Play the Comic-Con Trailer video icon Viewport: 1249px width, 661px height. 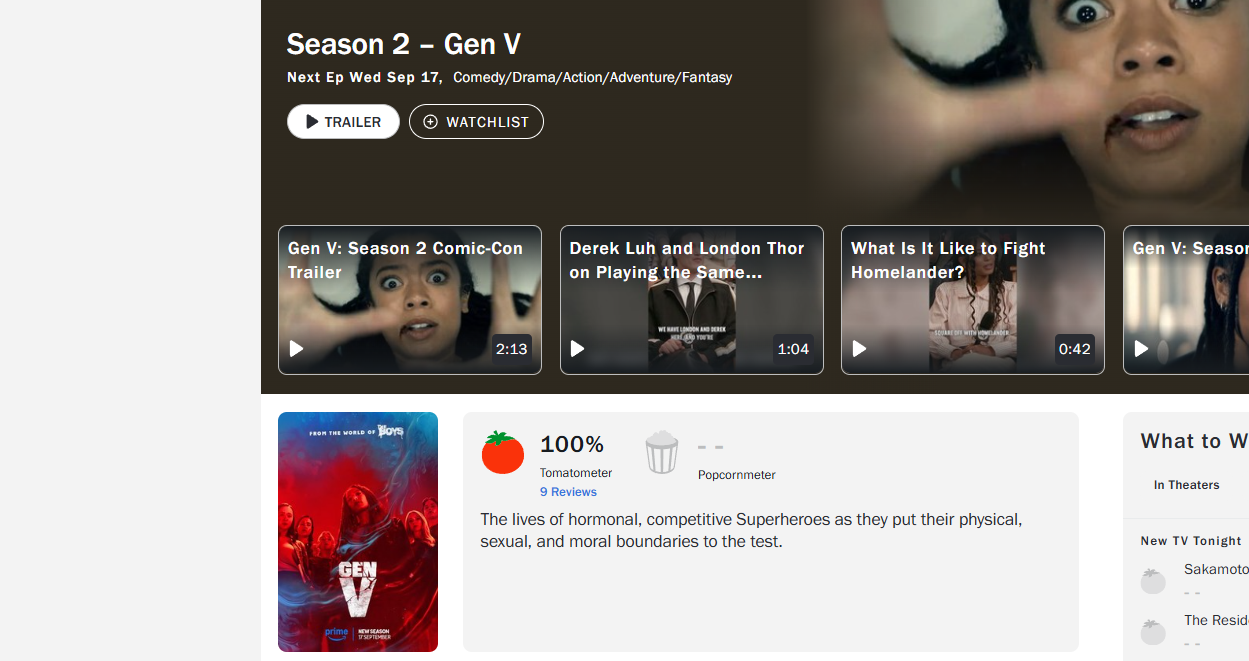(x=297, y=349)
